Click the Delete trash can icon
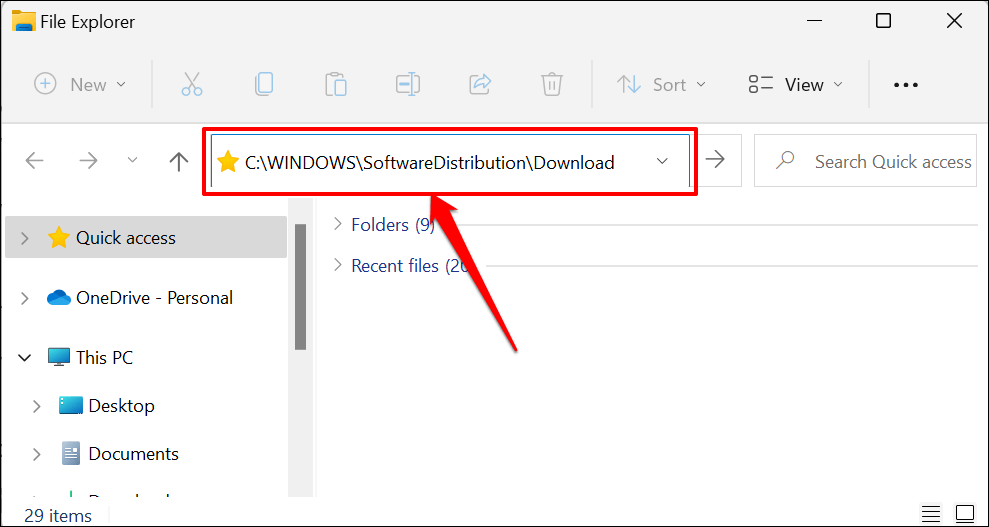 click(551, 85)
